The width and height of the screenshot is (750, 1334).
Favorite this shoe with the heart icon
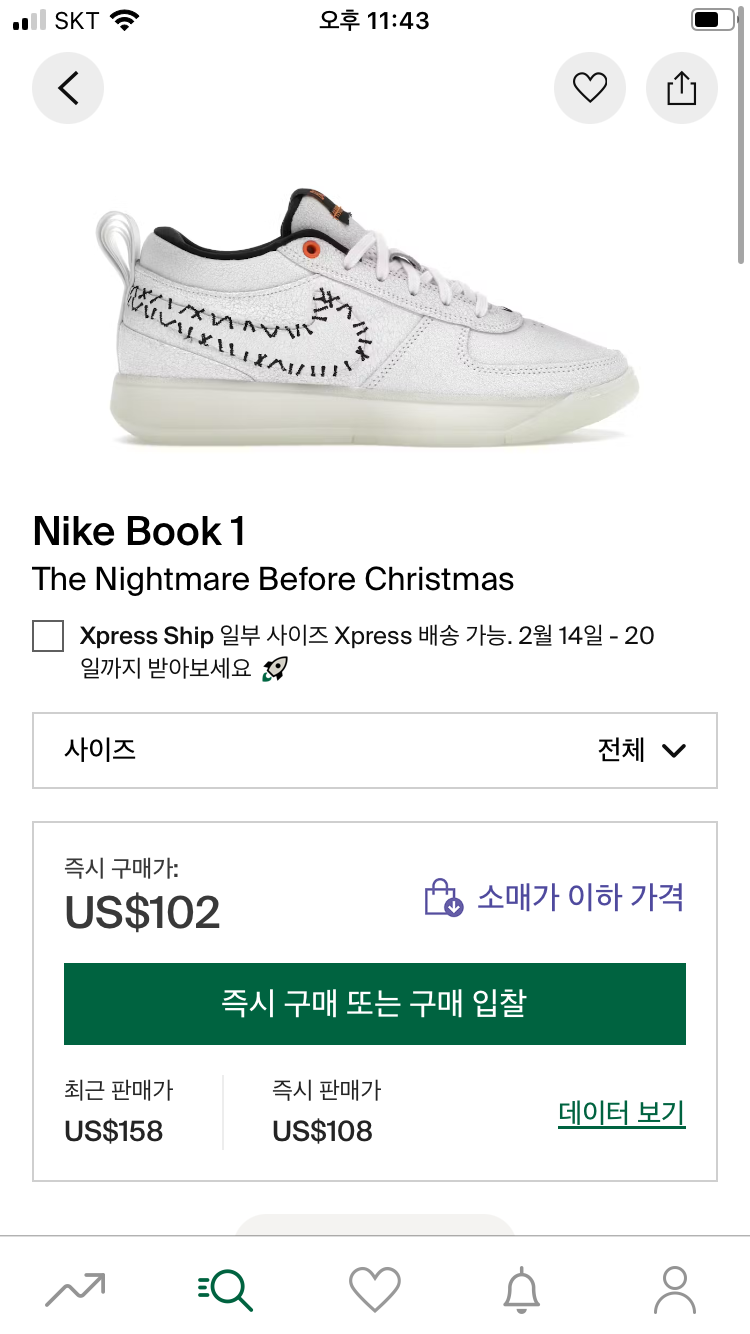tap(590, 89)
